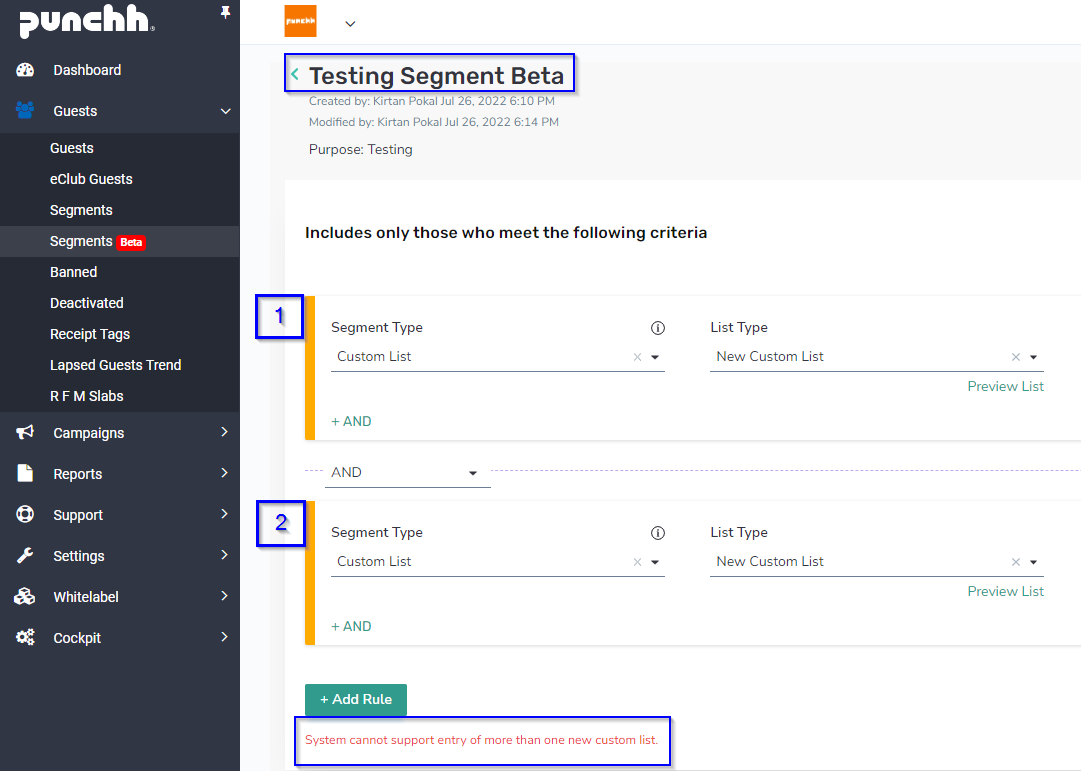Click the Campaigns megaphone icon
1081x771 pixels.
click(x=24, y=433)
